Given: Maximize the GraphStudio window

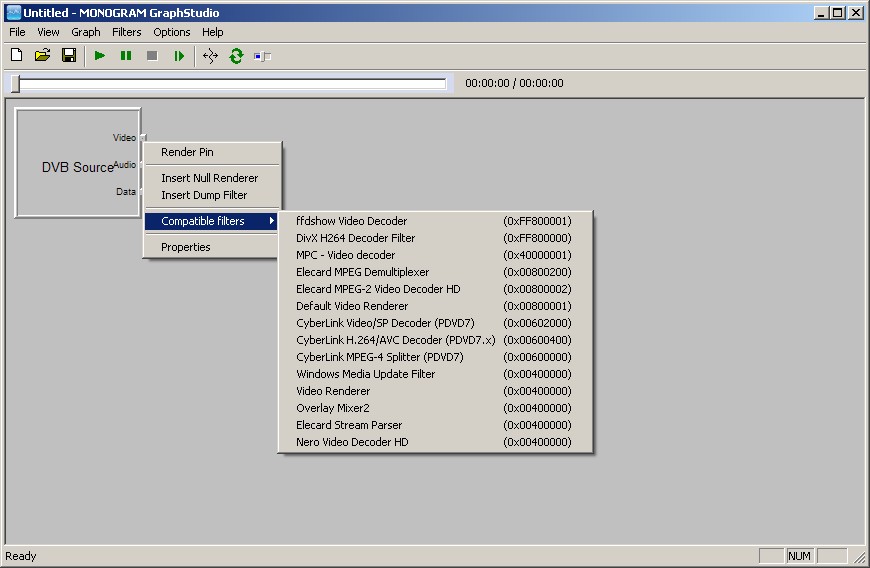Looking at the screenshot, I should click(838, 13).
